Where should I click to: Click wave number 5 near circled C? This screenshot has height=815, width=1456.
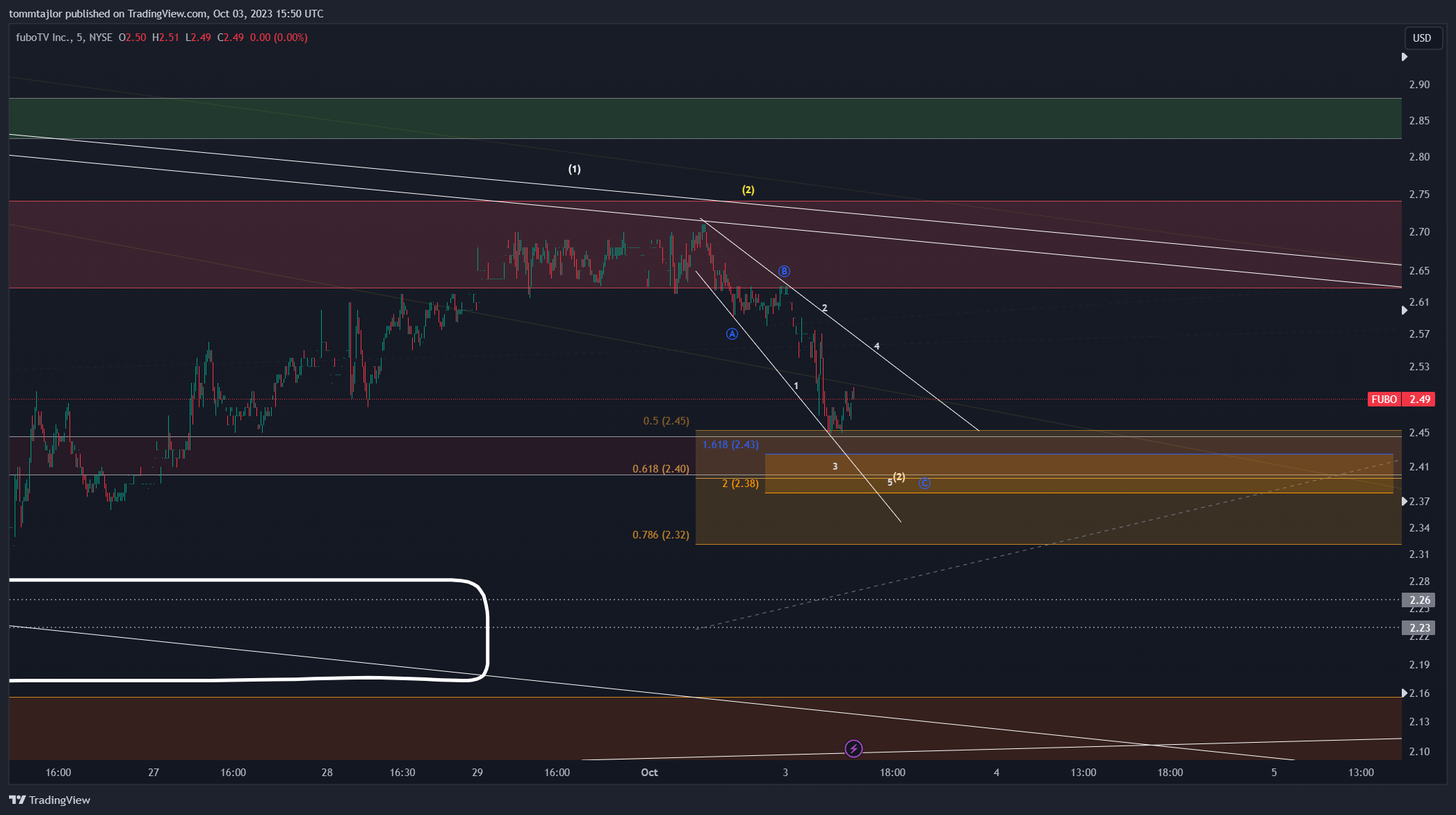click(890, 482)
